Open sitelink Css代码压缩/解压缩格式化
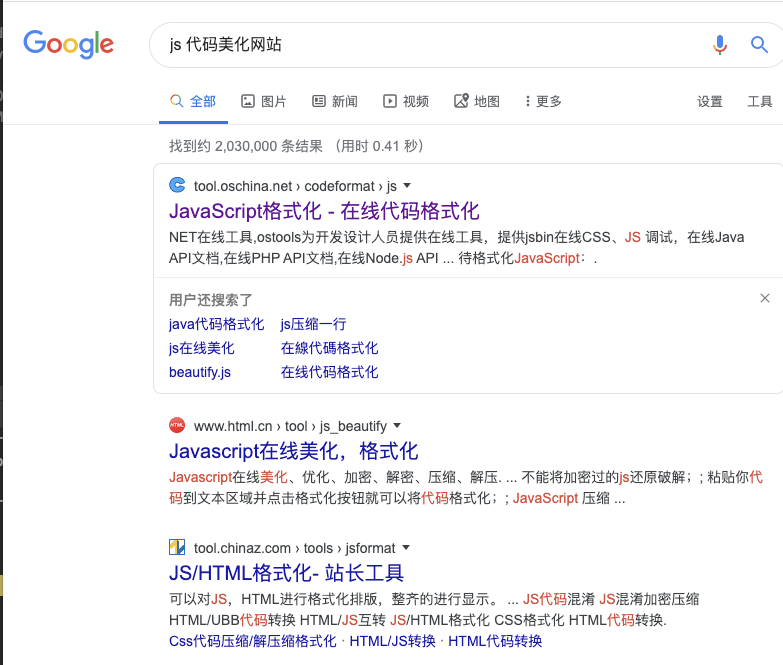Image resolution: width=783 pixels, height=665 pixels. [x=253, y=641]
